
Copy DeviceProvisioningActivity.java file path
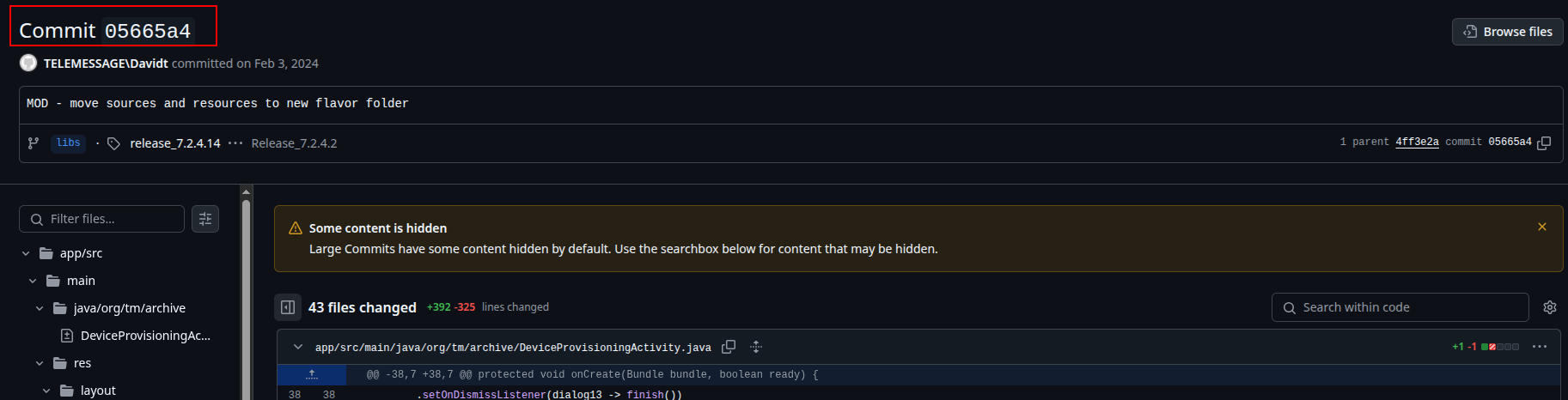729,347
